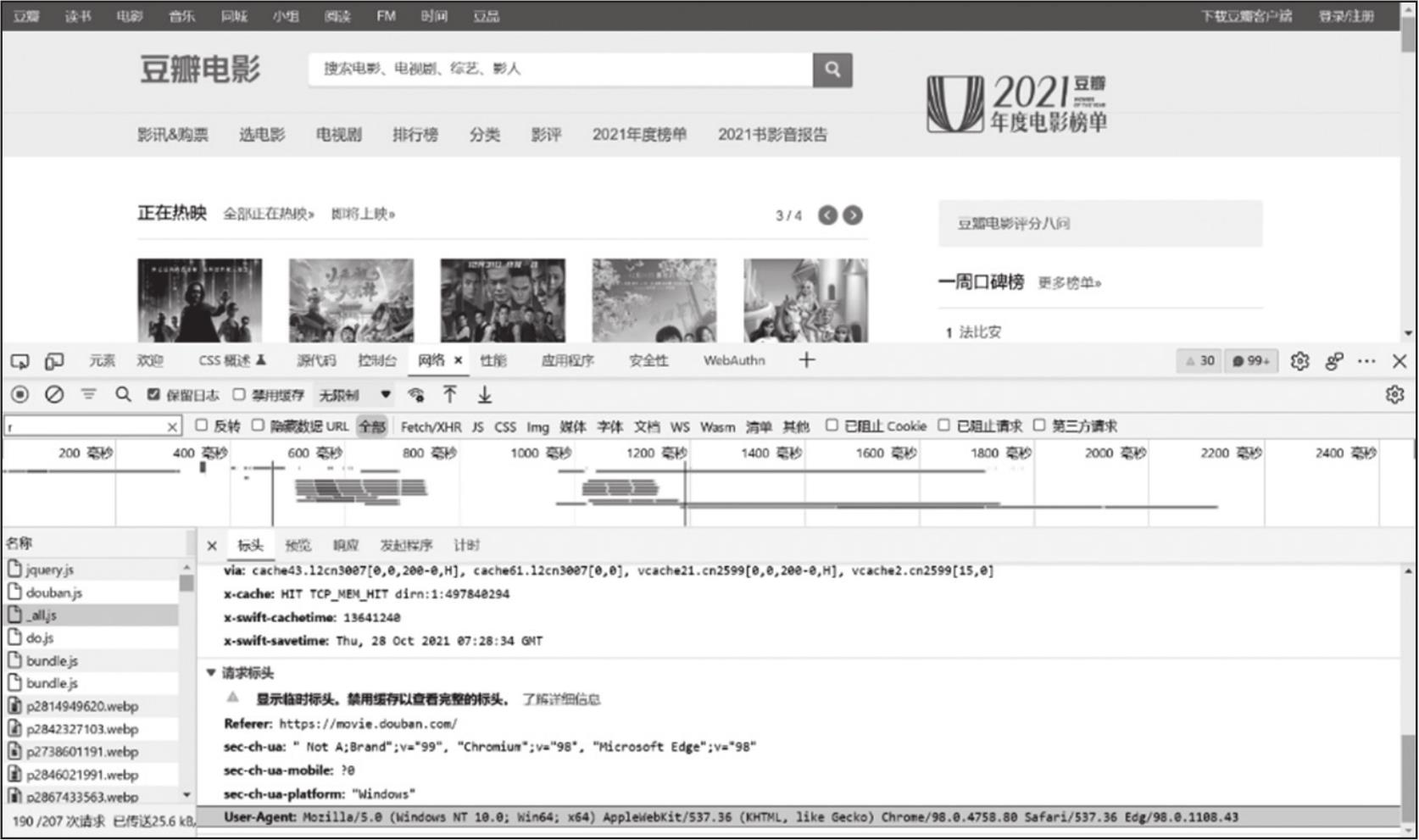The width and height of the screenshot is (1419, 840).
Task: Open network search with the magnifier icon
Action: [x=123, y=394]
